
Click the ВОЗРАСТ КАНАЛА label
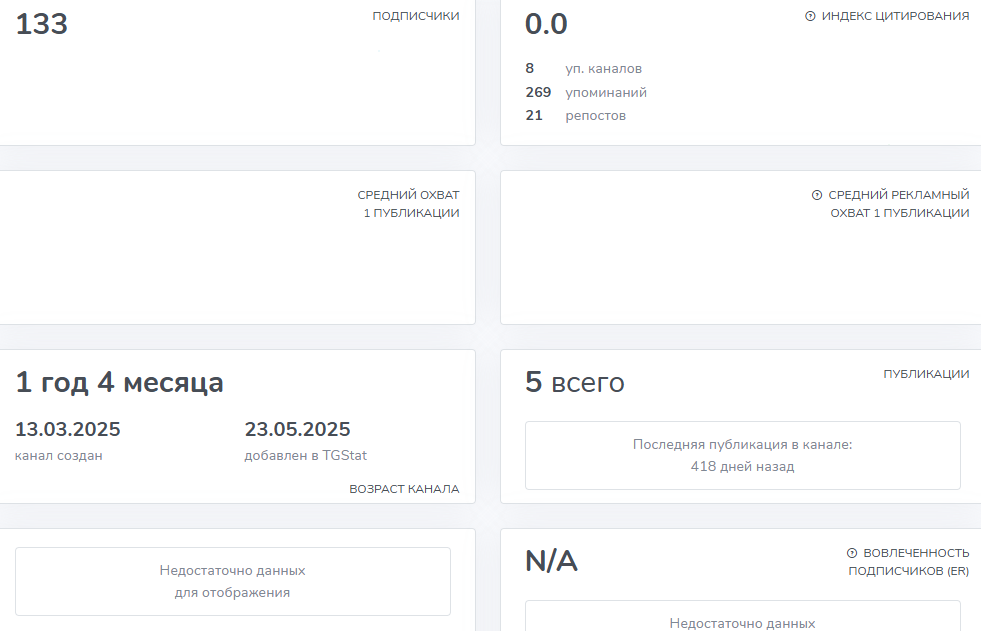tap(404, 489)
